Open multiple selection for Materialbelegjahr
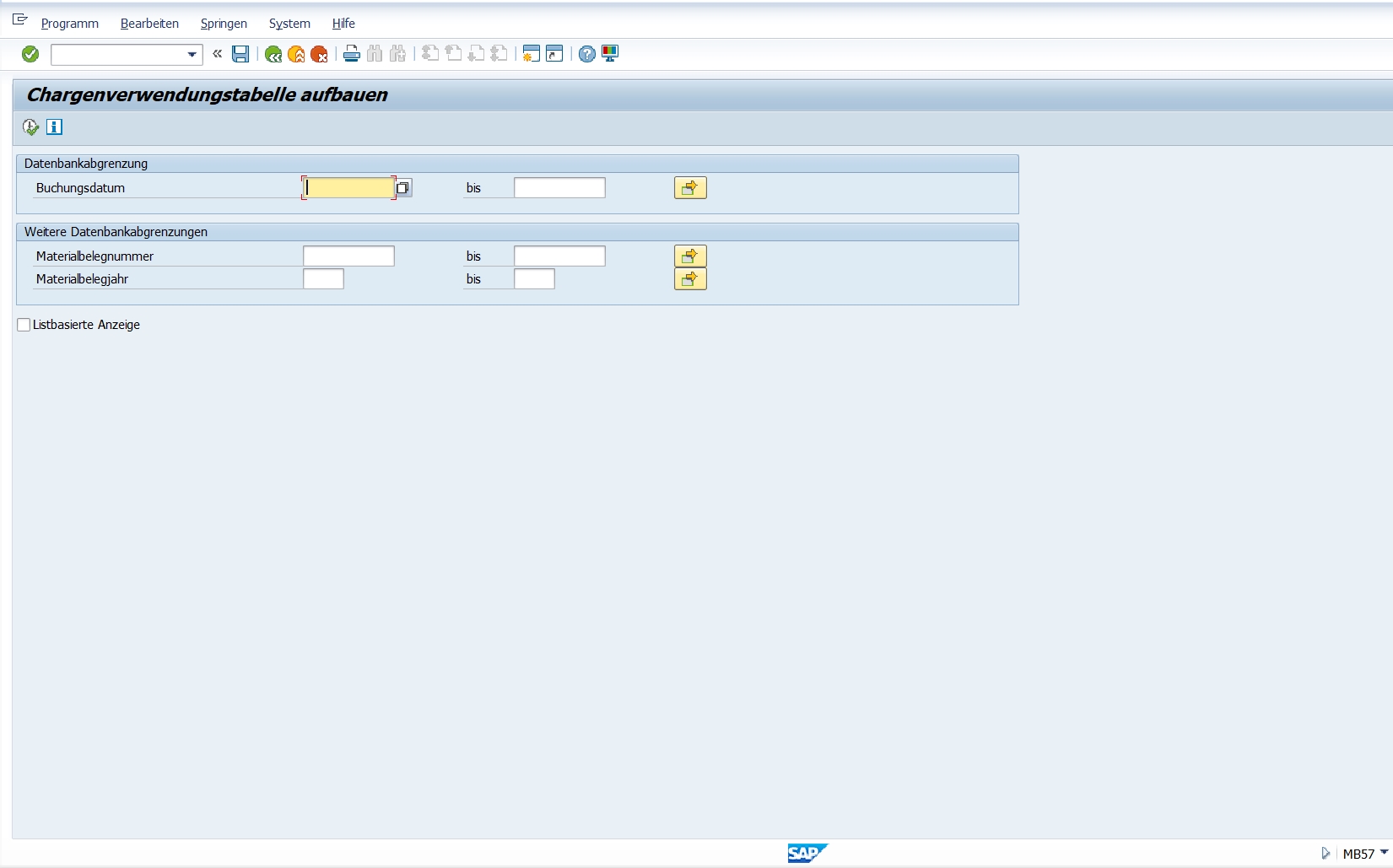 tap(690, 279)
